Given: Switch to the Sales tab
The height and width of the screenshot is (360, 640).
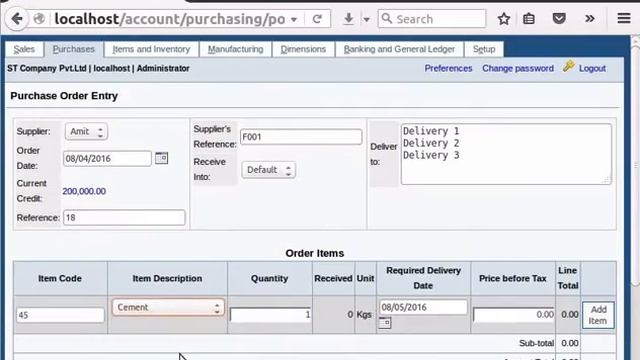Looking at the screenshot, I should tap(24, 49).
